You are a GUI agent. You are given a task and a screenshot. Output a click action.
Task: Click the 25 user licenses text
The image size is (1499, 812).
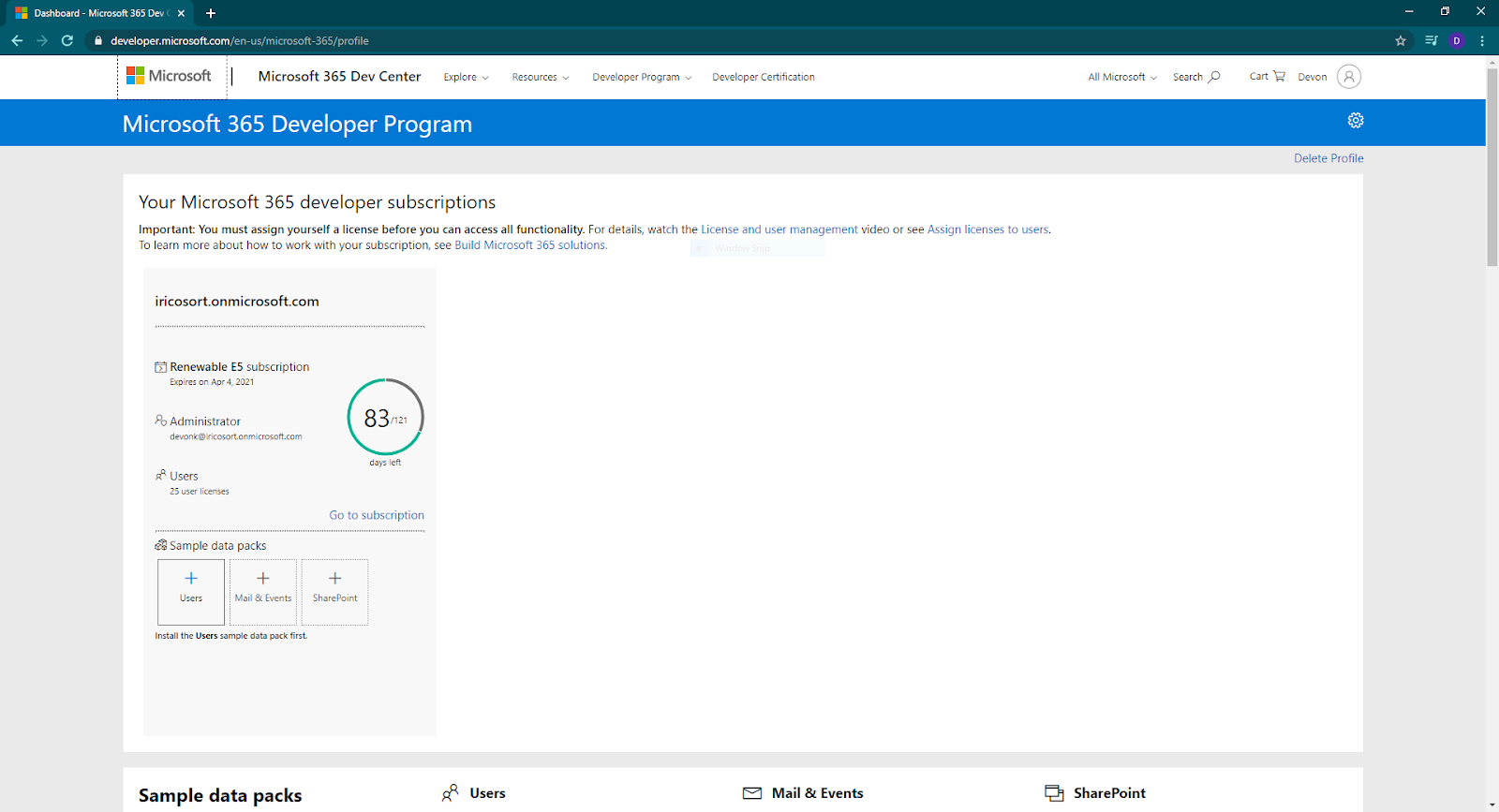pos(200,491)
